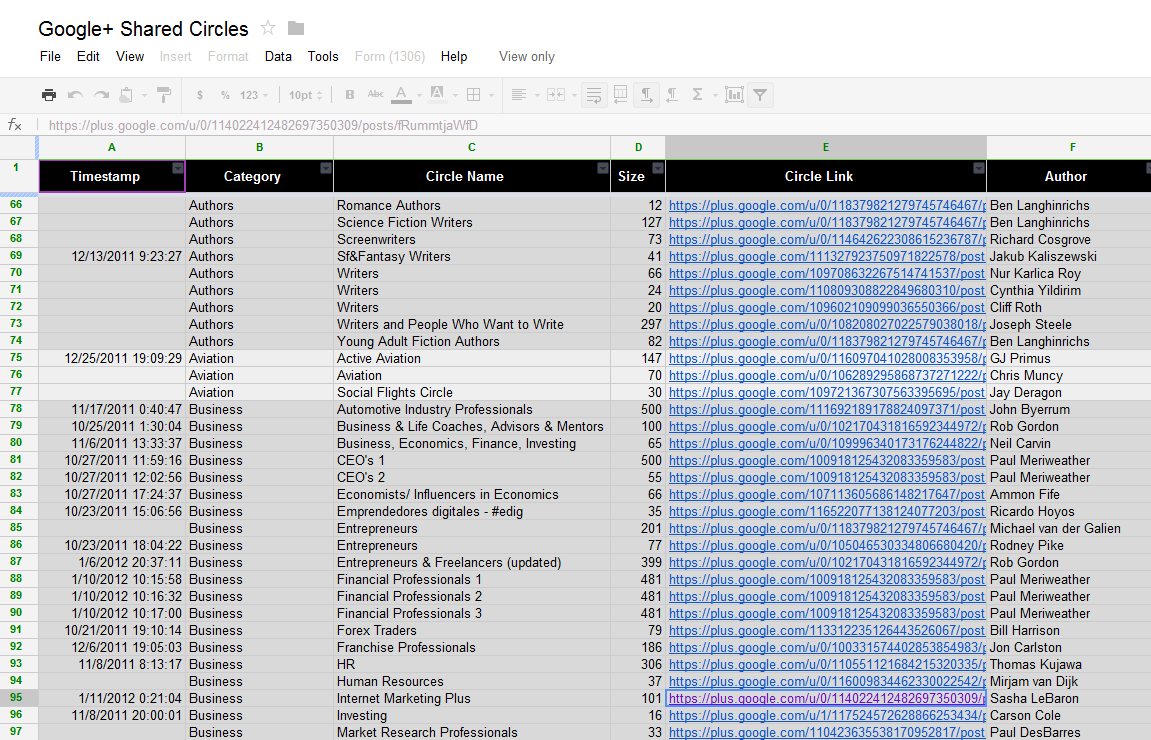Click the merge cells icon
1151x740 pixels.
556,95
